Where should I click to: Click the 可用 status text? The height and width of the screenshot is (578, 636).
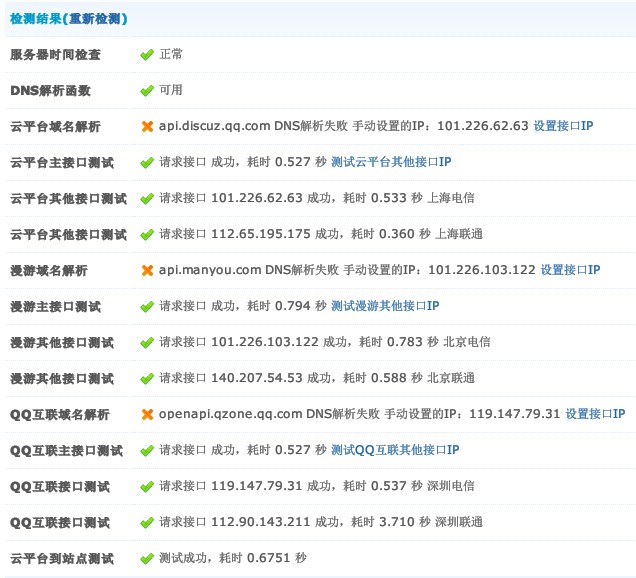tap(171, 90)
